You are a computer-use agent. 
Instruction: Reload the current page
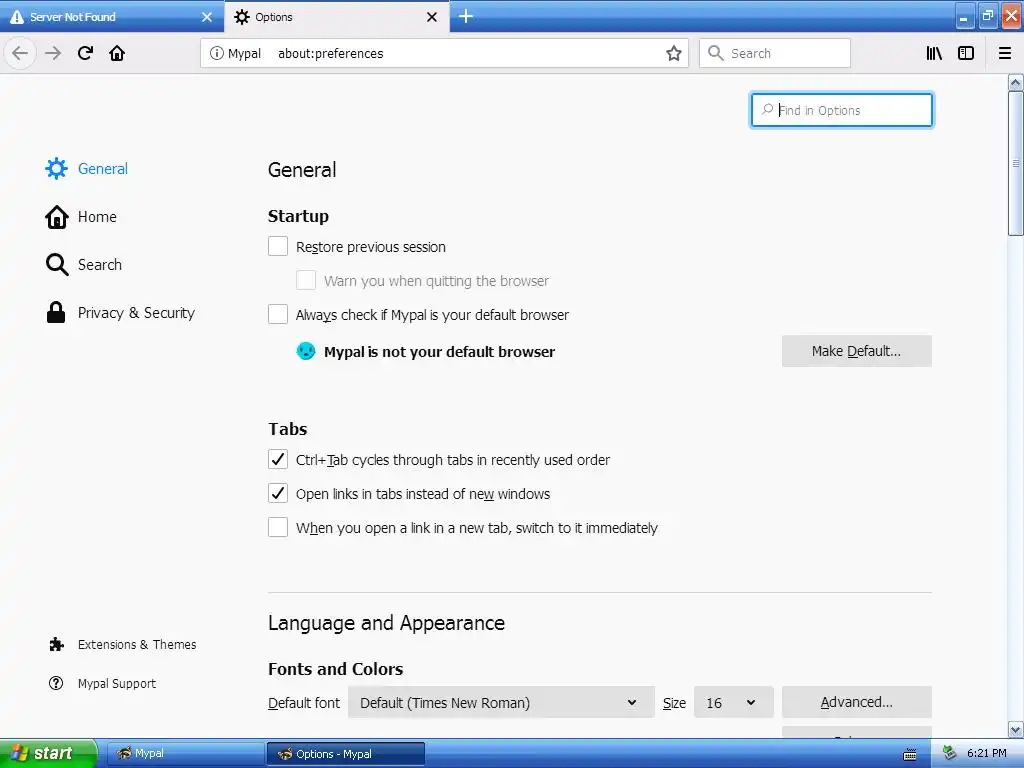(85, 53)
